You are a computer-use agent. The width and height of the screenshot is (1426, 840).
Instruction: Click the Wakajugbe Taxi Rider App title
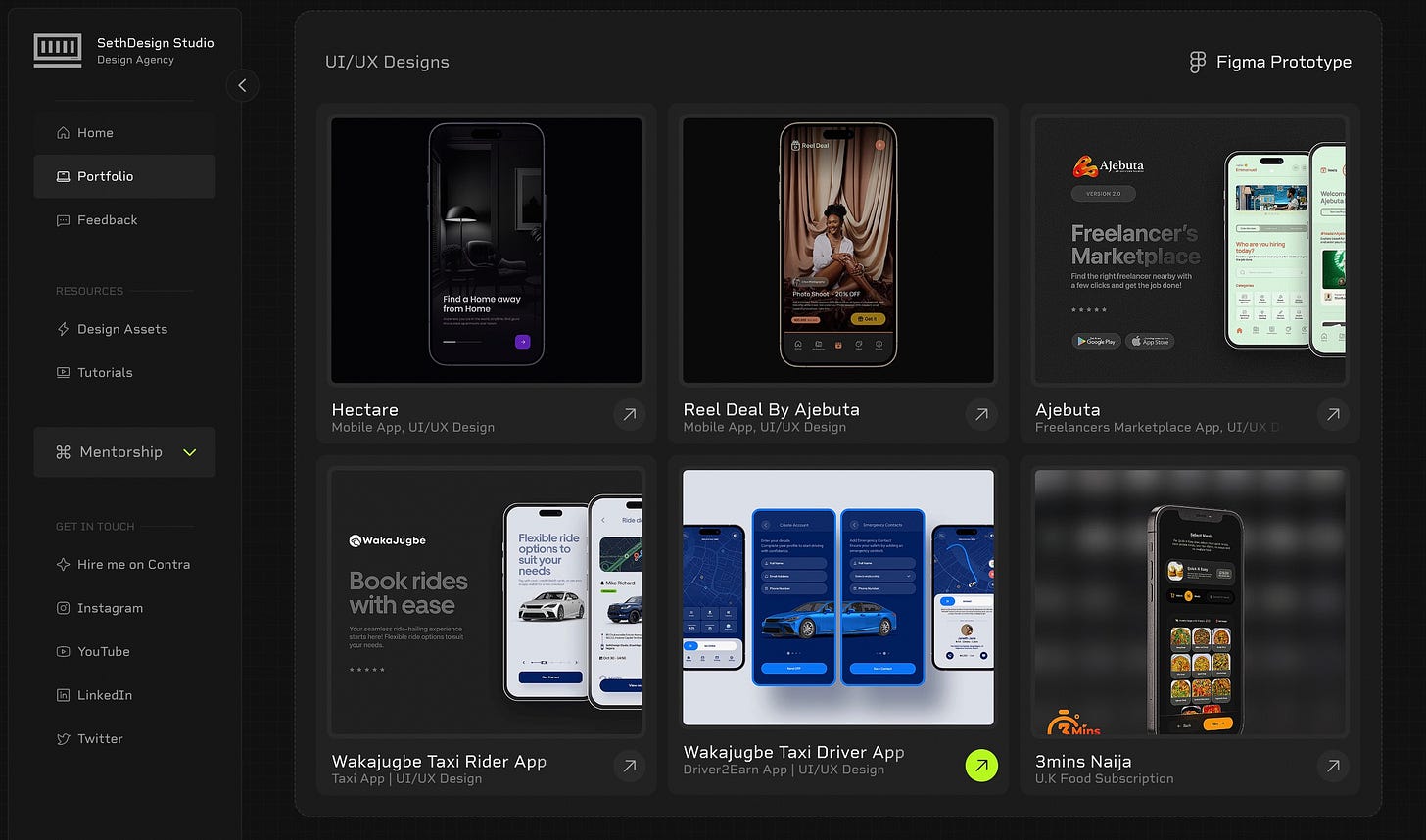click(439, 762)
